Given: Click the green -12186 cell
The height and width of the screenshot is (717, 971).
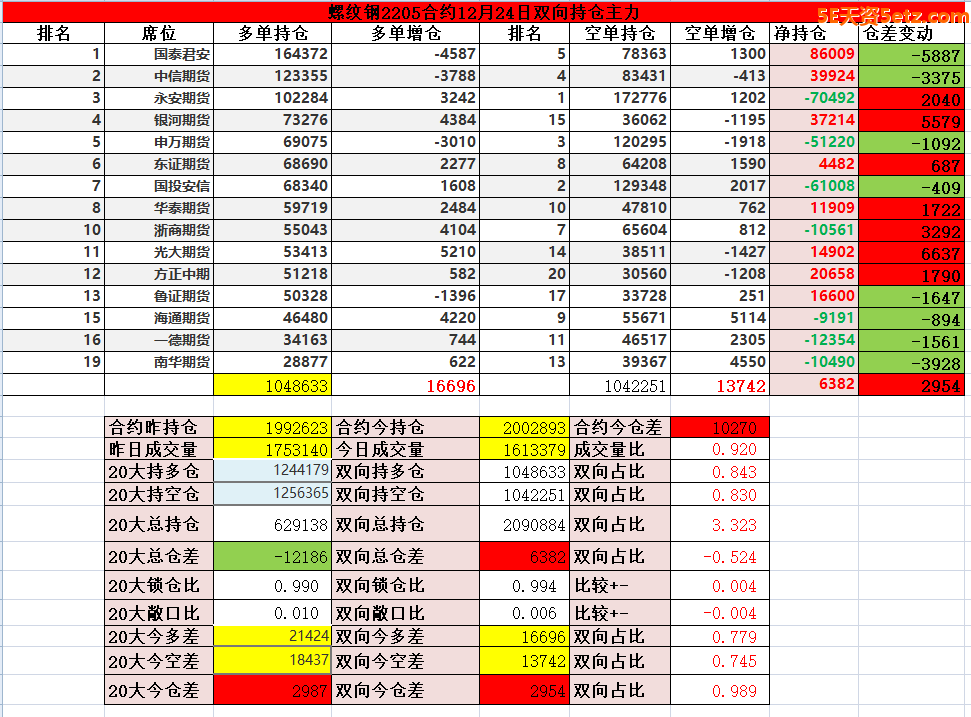Looking at the screenshot, I should [x=272, y=556].
